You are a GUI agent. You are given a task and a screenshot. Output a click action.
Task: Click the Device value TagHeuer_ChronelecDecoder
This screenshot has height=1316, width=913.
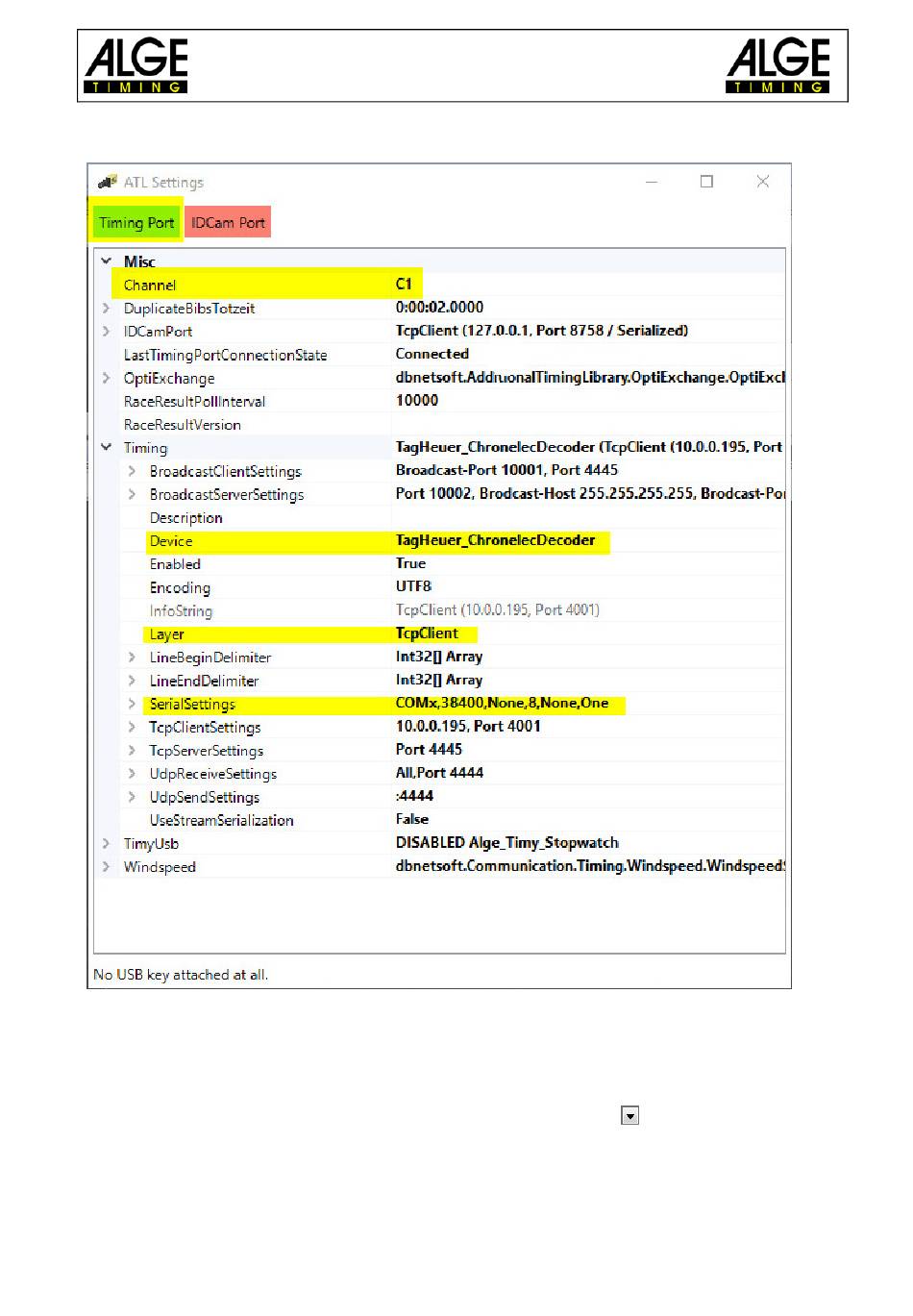pos(495,540)
